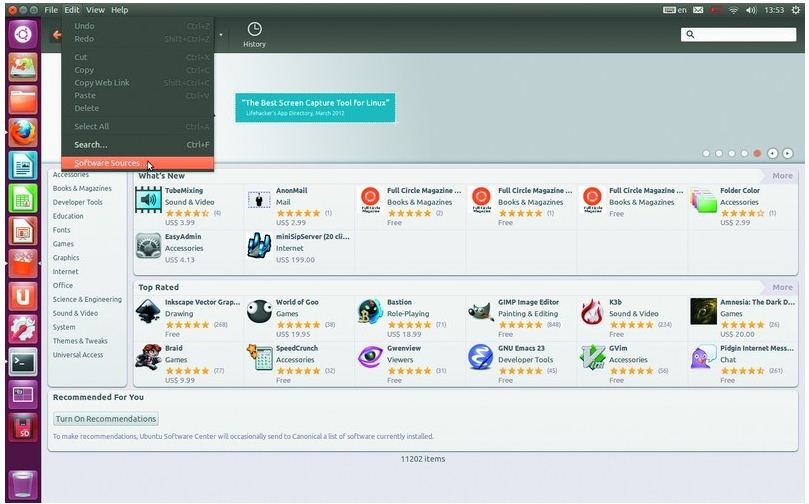Select Universal Access category

tap(78, 355)
